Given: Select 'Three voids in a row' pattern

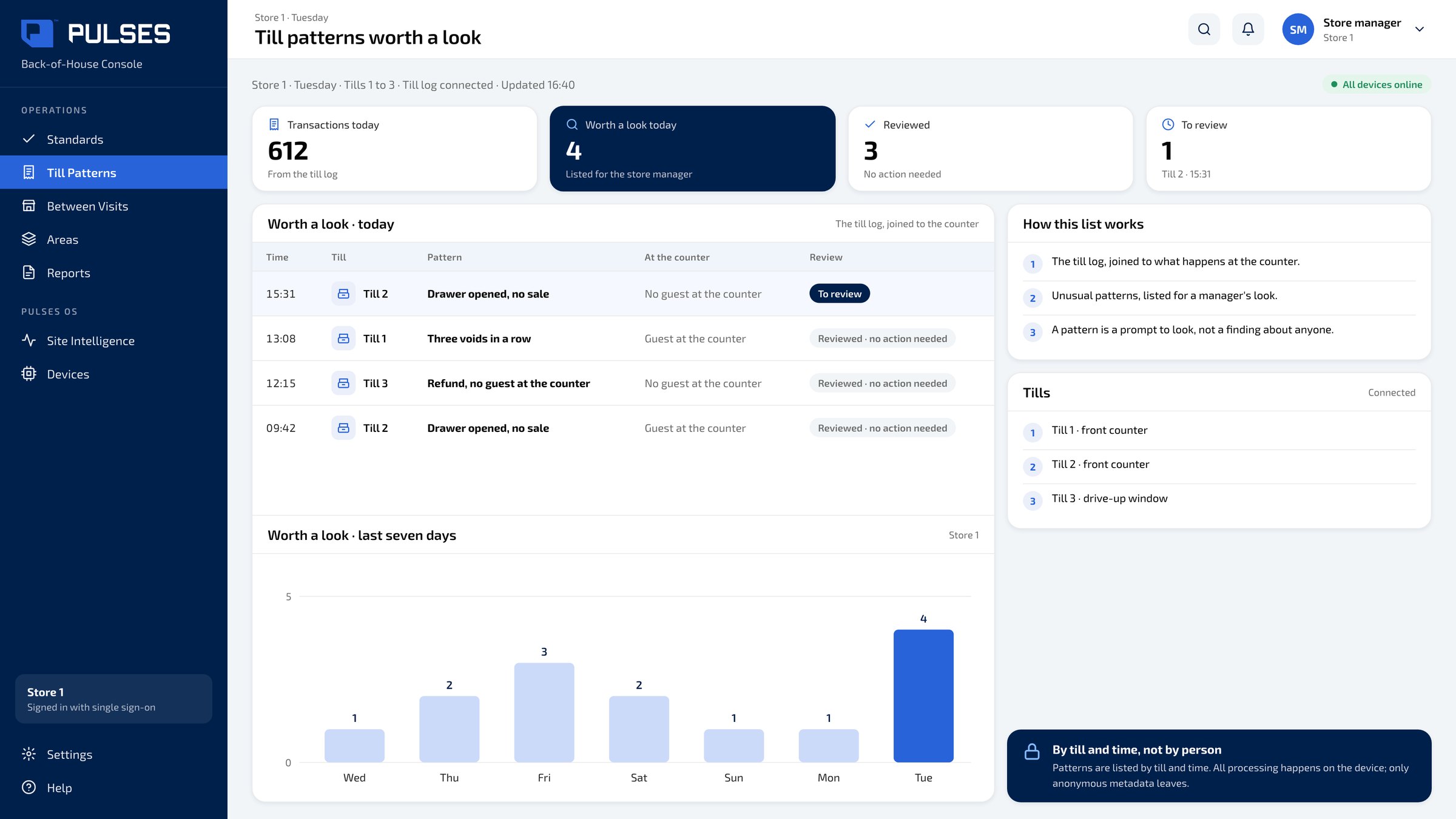Looking at the screenshot, I should coord(479,339).
